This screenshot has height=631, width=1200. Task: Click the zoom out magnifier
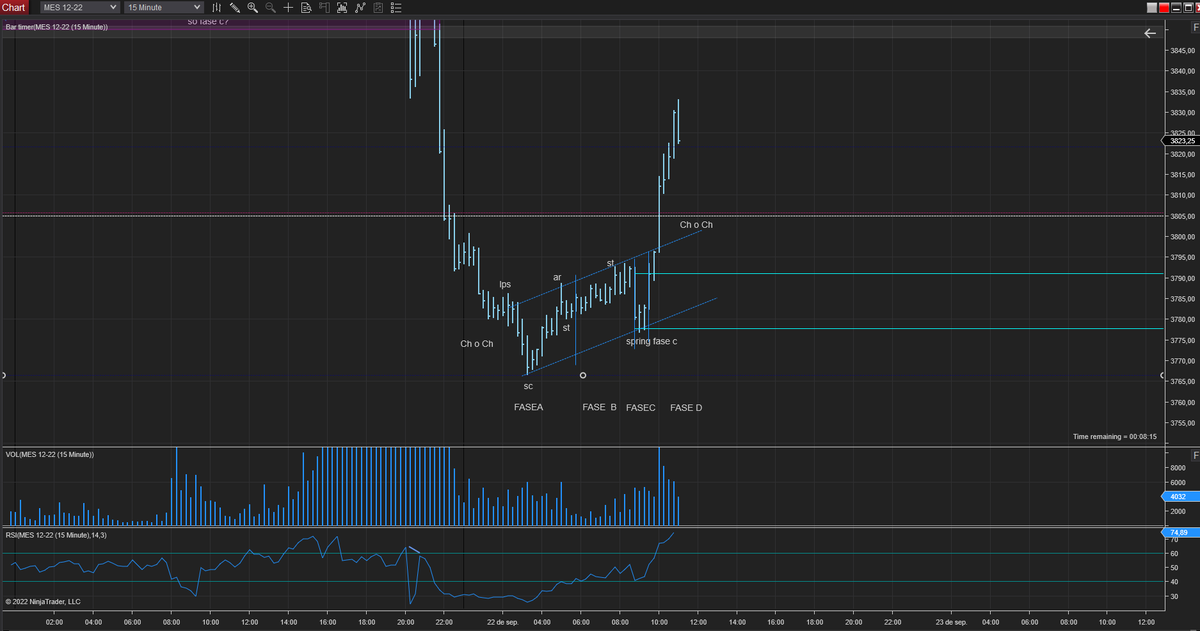270,7
